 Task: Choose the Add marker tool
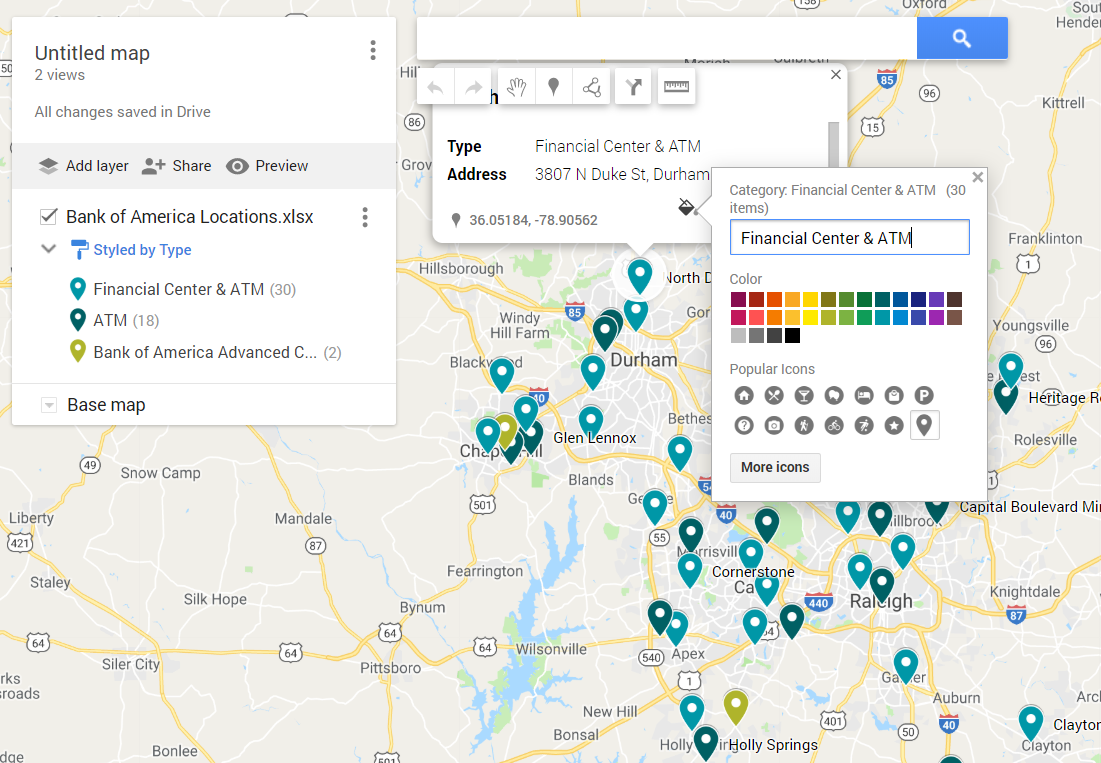pyautogui.click(x=553, y=87)
